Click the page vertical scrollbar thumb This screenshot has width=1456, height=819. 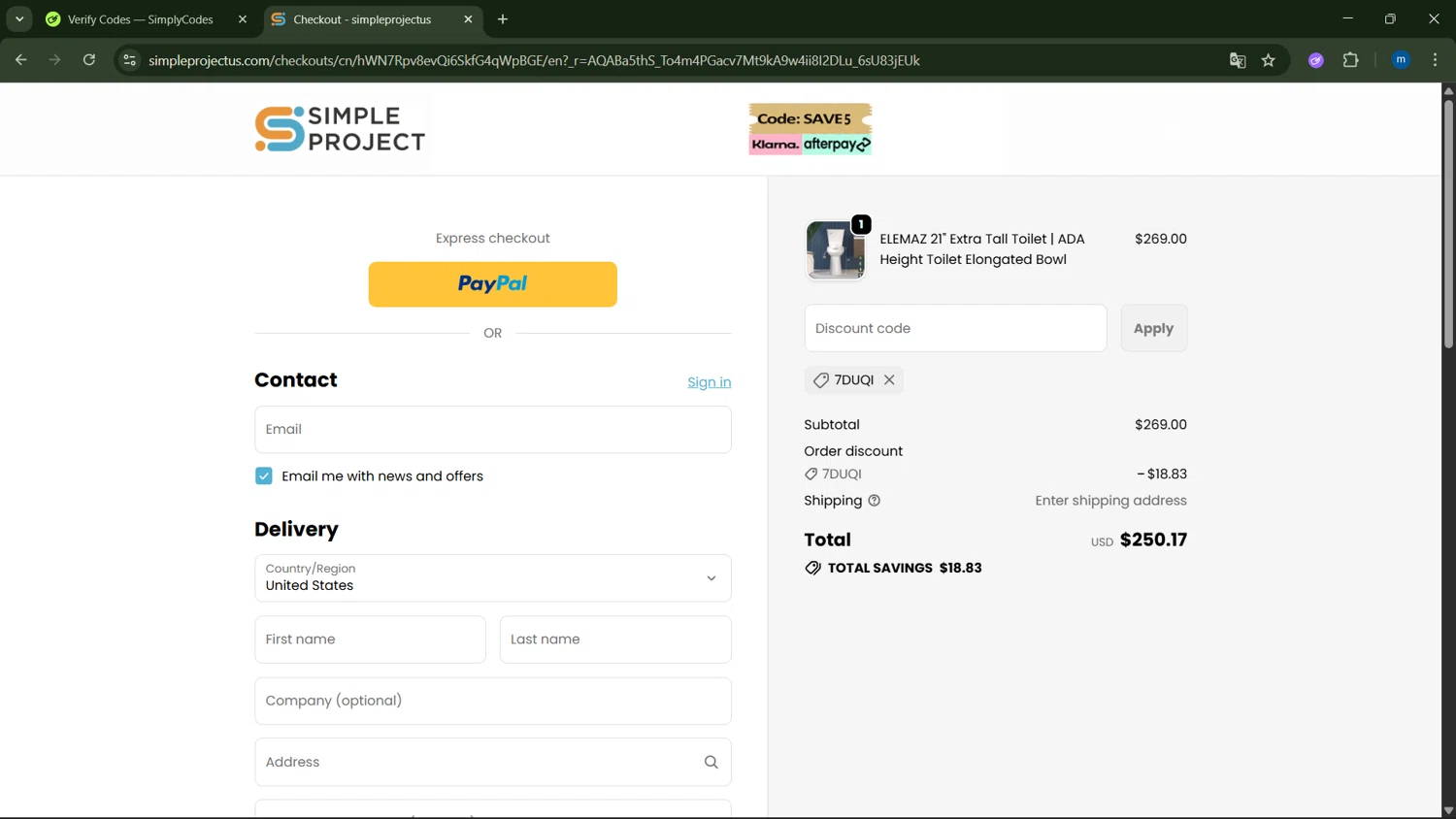[1448, 223]
